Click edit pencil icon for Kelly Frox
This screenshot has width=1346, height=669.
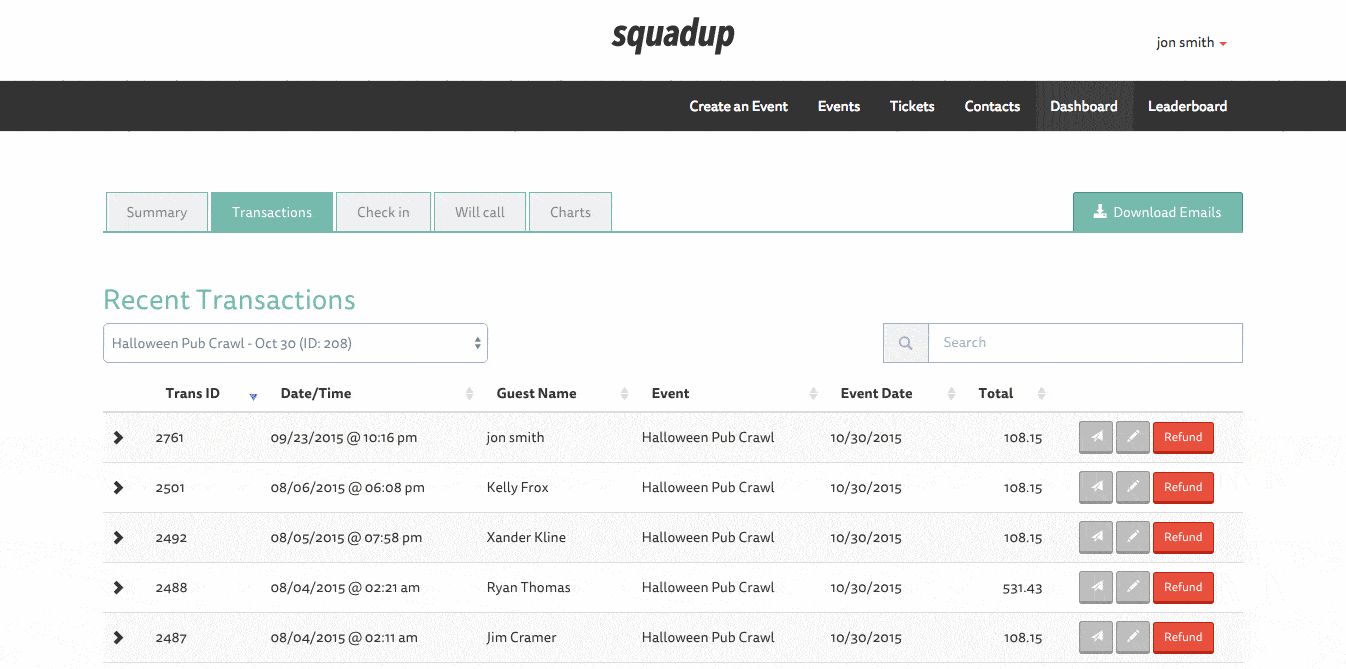[1132, 488]
